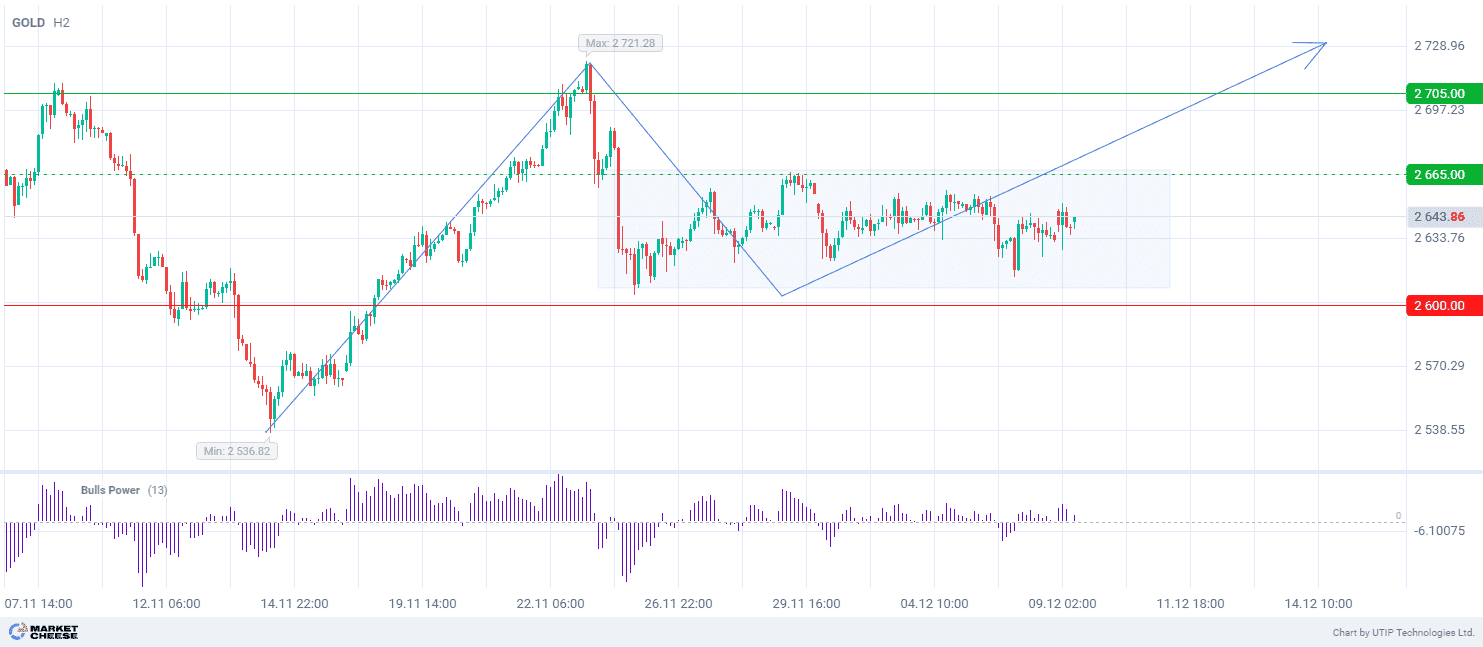Click the Max: 2 721.28 price marker
This screenshot has width=1483, height=647.
[x=621, y=43]
